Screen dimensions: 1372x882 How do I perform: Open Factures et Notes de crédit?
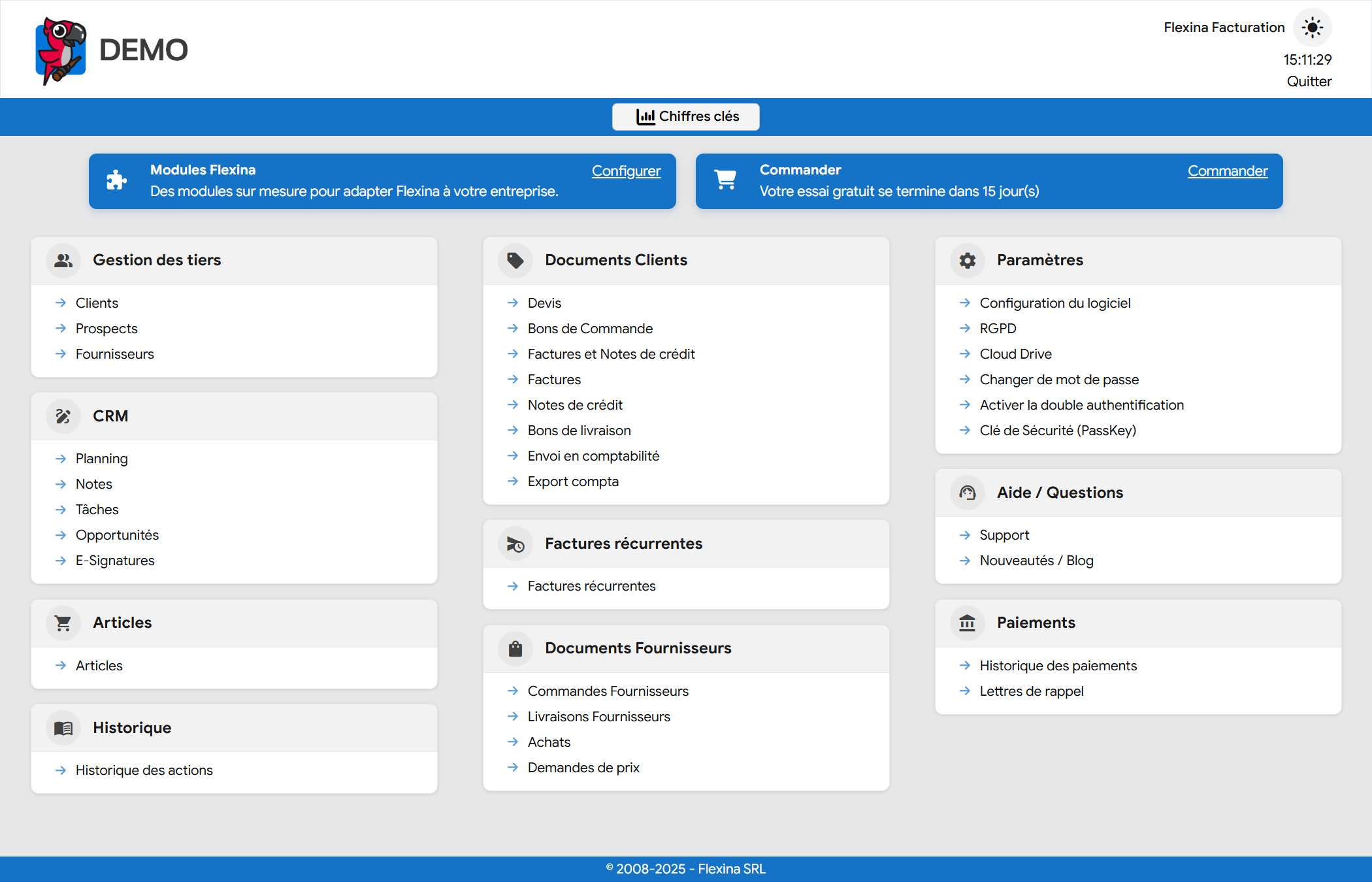pyautogui.click(x=611, y=353)
